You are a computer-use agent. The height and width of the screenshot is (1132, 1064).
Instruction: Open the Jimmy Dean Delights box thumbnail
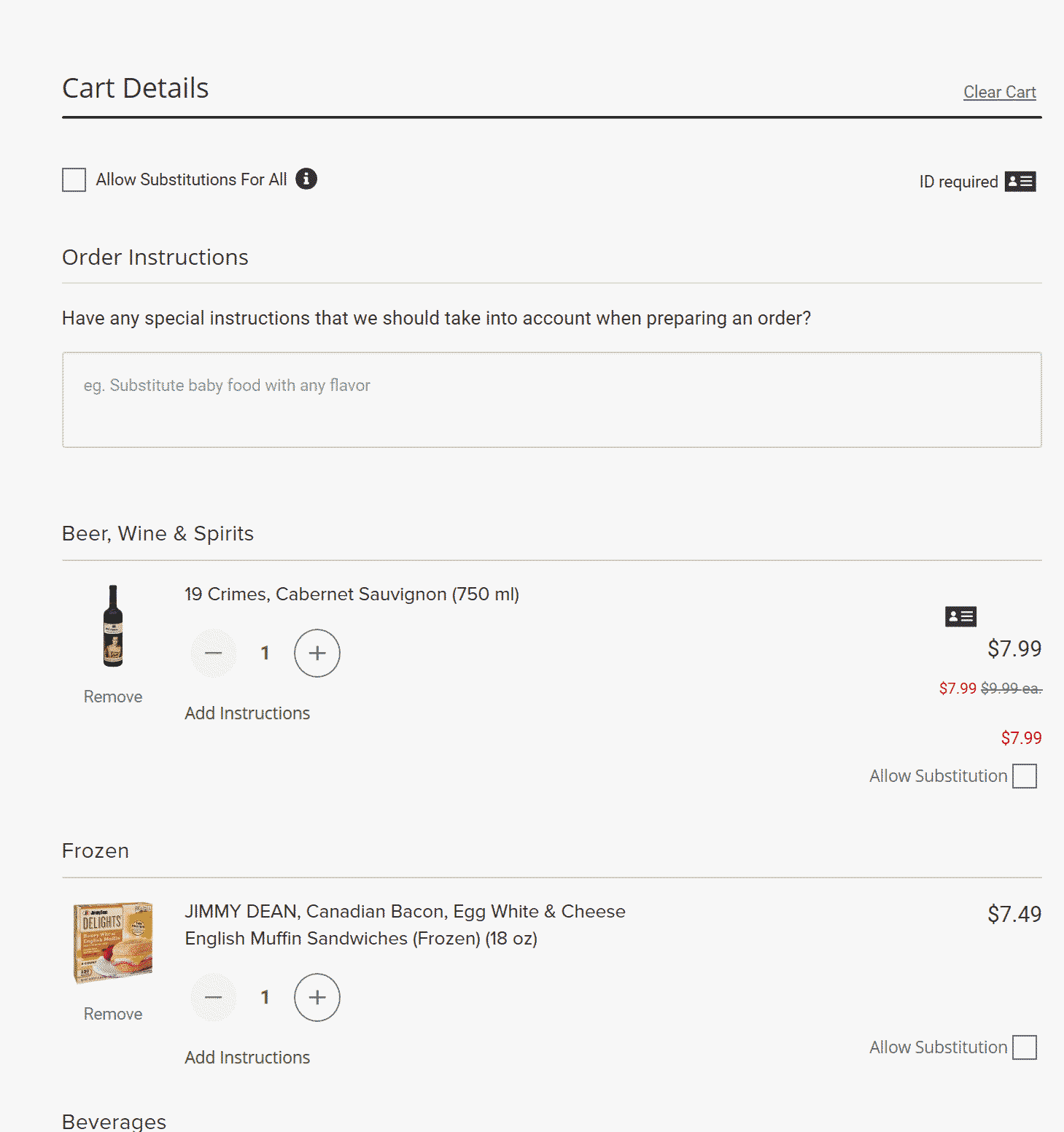(x=113, y=942)
